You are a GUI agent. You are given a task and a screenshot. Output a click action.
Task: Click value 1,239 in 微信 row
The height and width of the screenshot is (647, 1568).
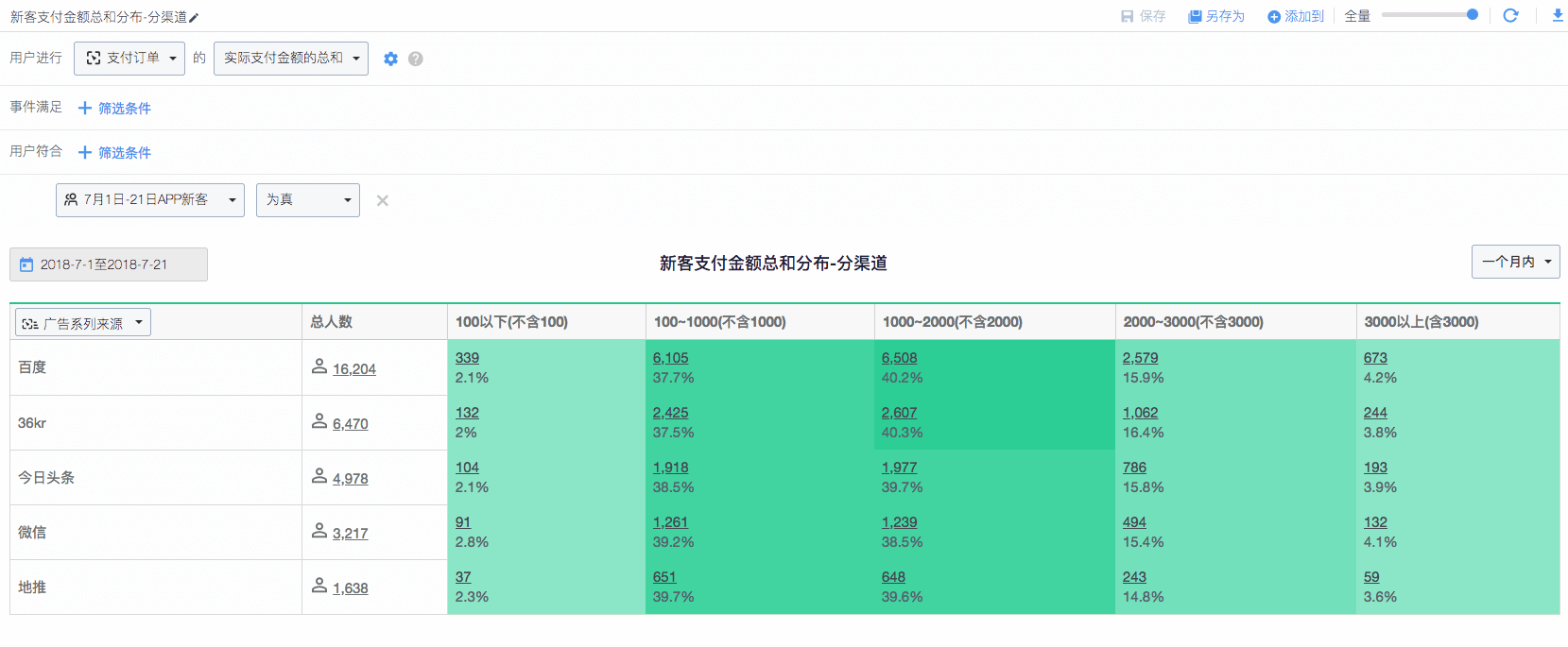click(900, 522)
